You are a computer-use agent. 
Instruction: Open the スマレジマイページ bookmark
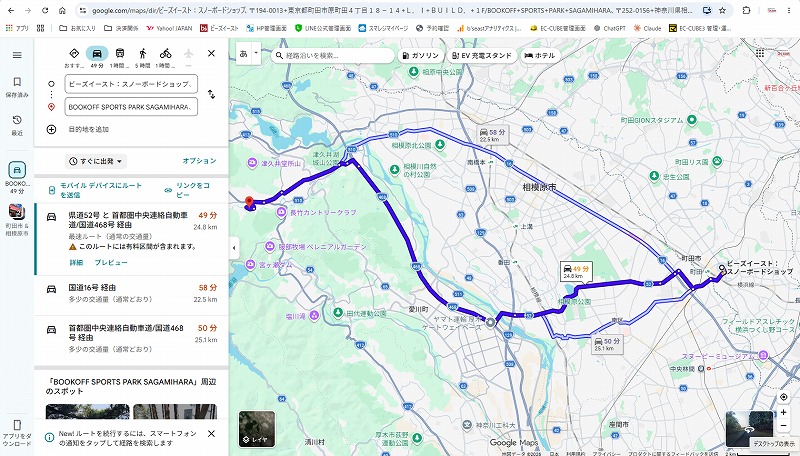383,28
